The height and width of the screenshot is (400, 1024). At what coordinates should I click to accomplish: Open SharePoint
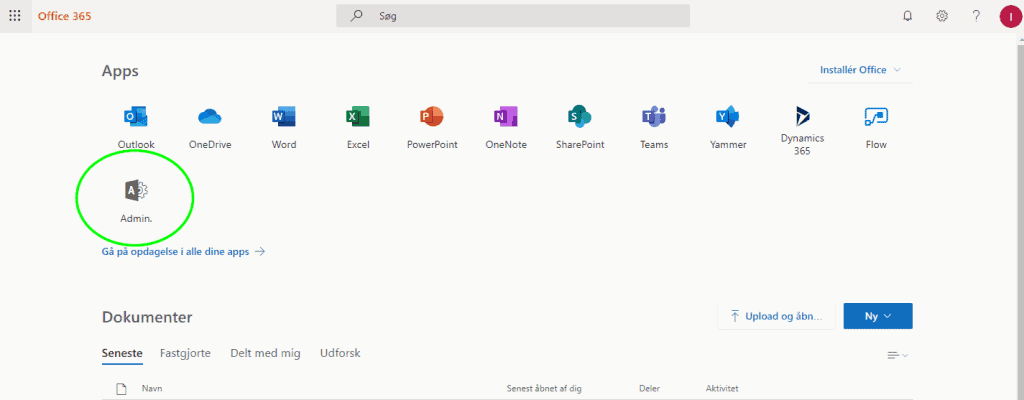pyautogui.click(x=580, y=127)
